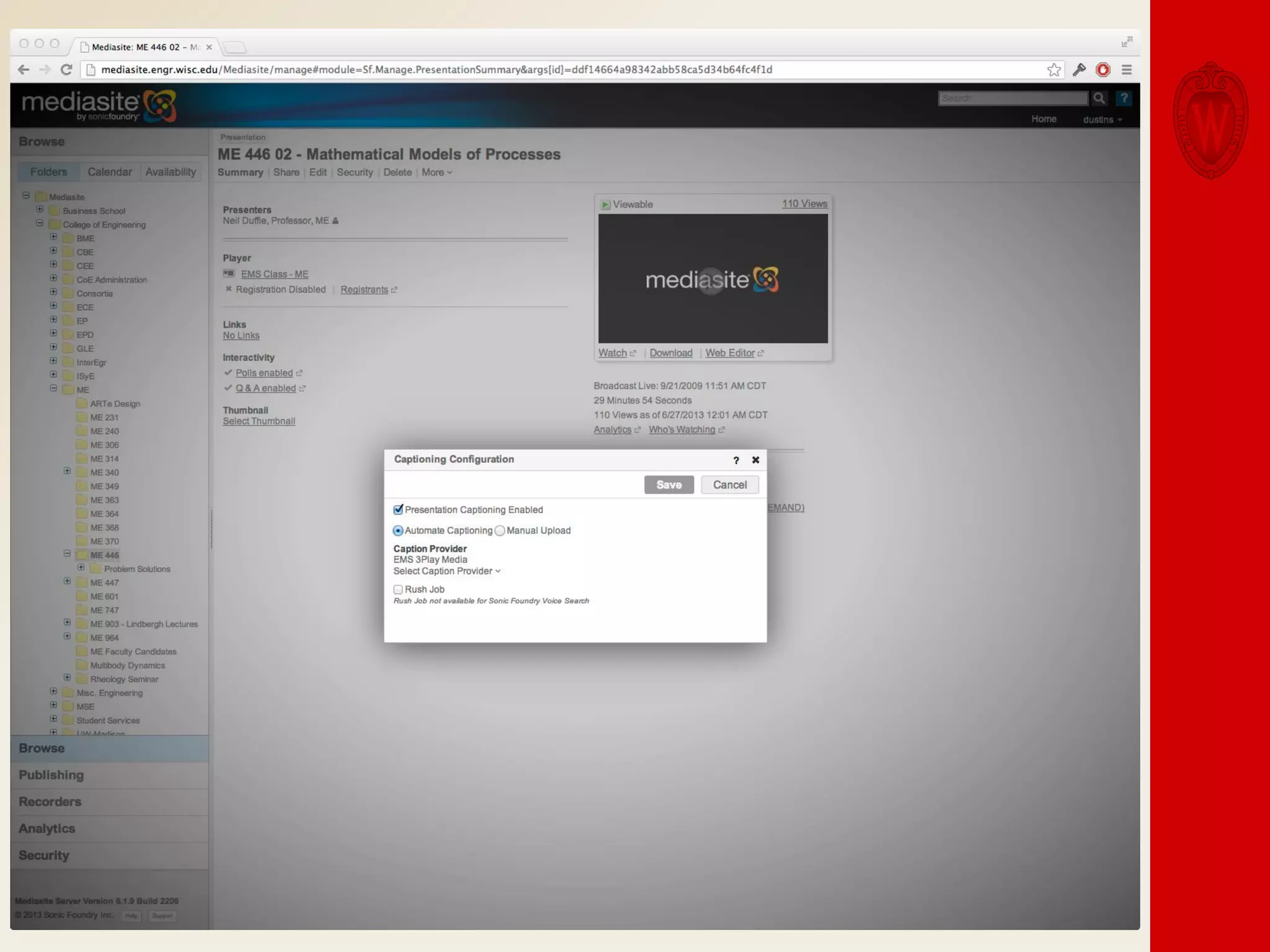
Task: Click the Mediasite search magnifier icon
Action: pos(1099,98)
